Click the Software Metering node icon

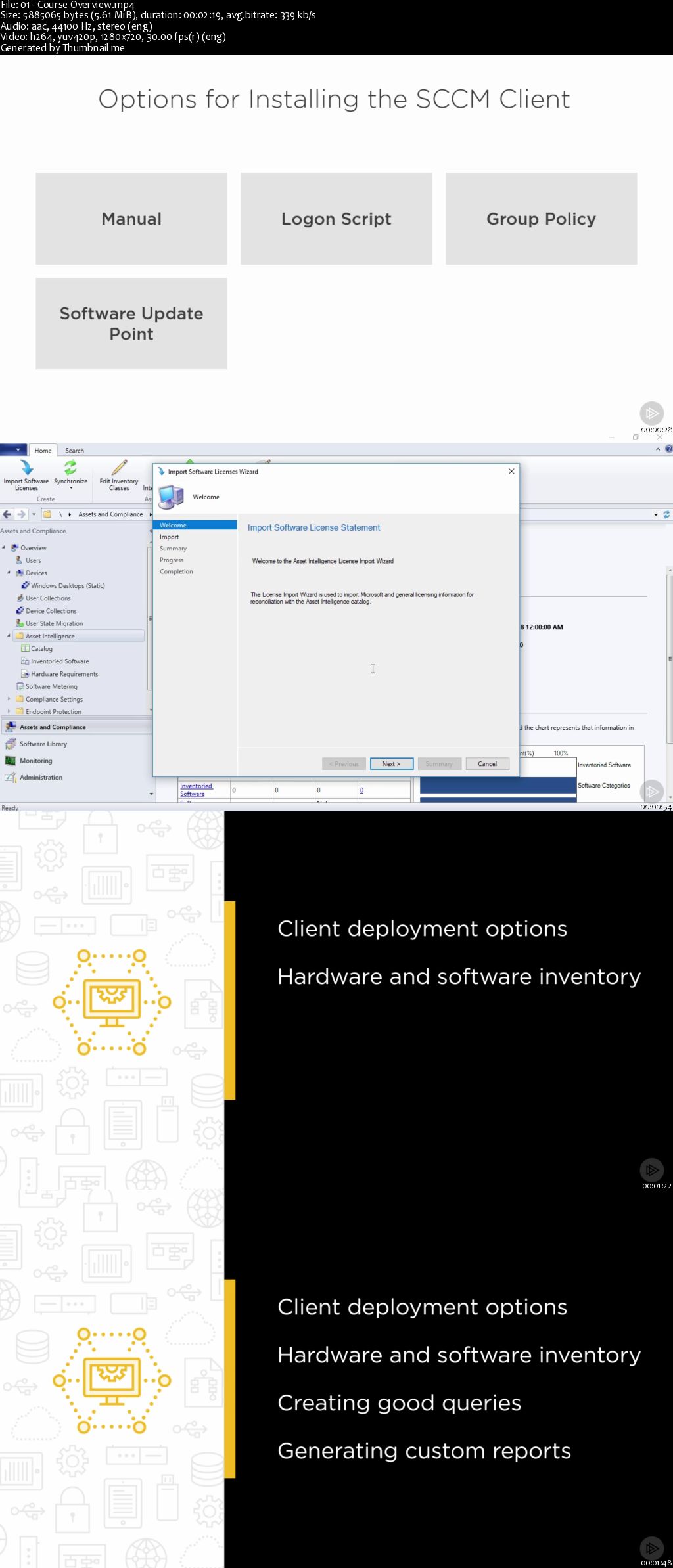pyautogui.click(x=20, y=686)
